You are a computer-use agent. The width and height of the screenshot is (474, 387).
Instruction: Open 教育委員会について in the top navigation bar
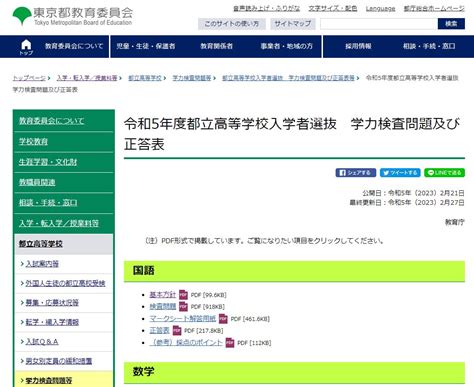click(74, 46)
